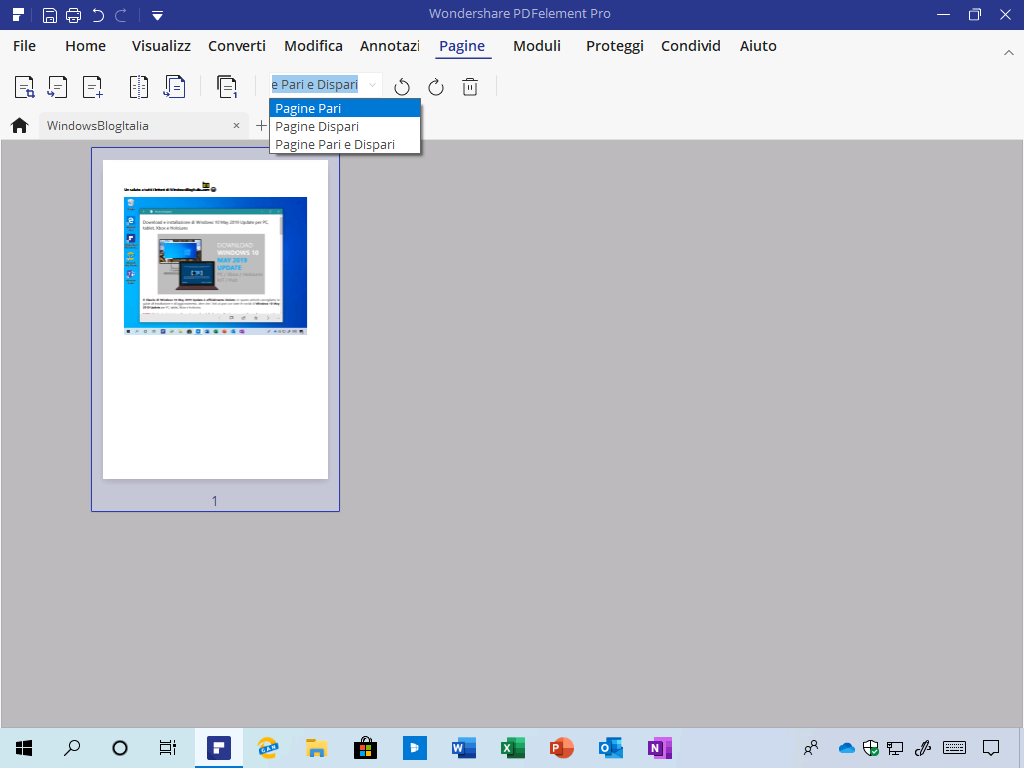Click the print icon in title bar
Image resolution: width=1024 pixels, height=768 pixels.
pos(73,15)
